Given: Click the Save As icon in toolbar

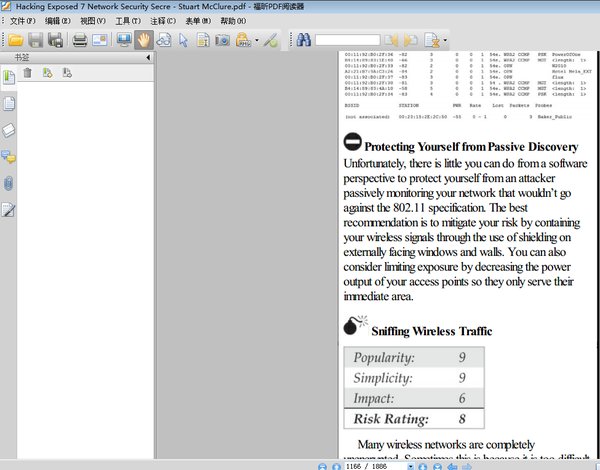Looking at the screenshot, I should pyautogui.click(x=55, y=40).
